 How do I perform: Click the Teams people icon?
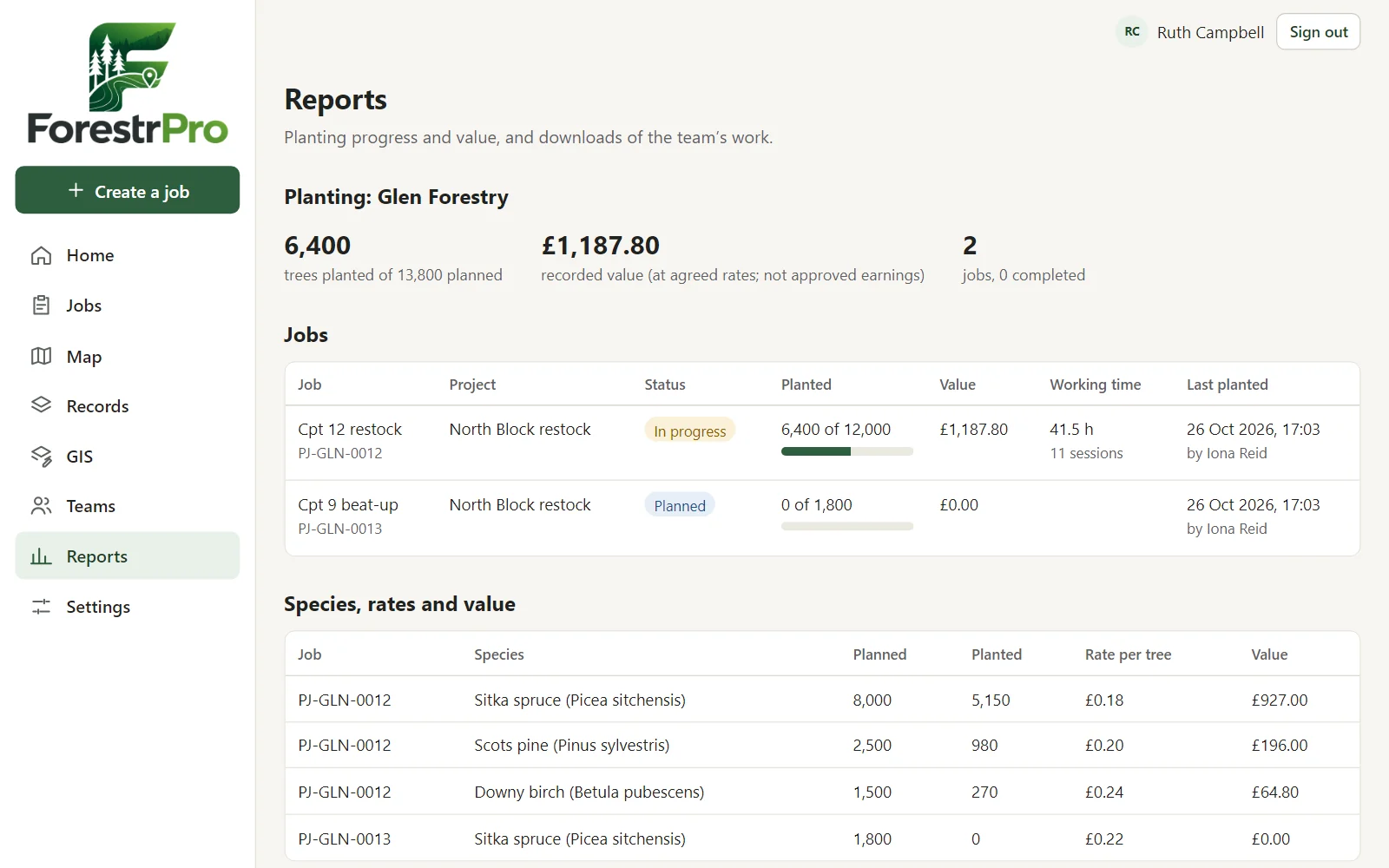coord(41,506)
